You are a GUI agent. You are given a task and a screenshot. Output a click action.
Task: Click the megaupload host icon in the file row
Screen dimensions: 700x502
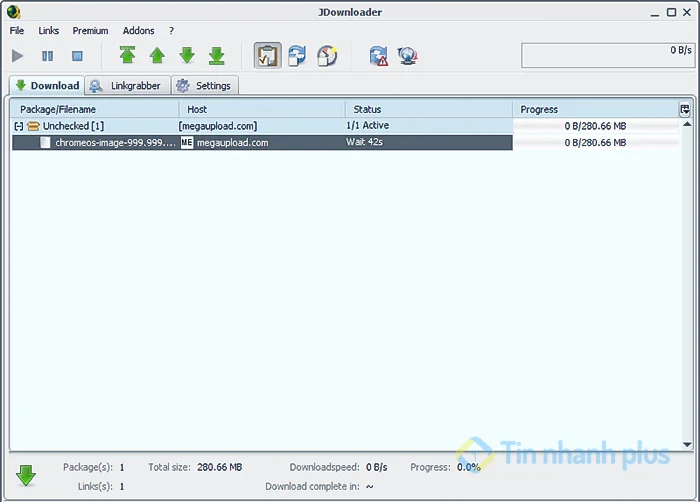point(187,142)
